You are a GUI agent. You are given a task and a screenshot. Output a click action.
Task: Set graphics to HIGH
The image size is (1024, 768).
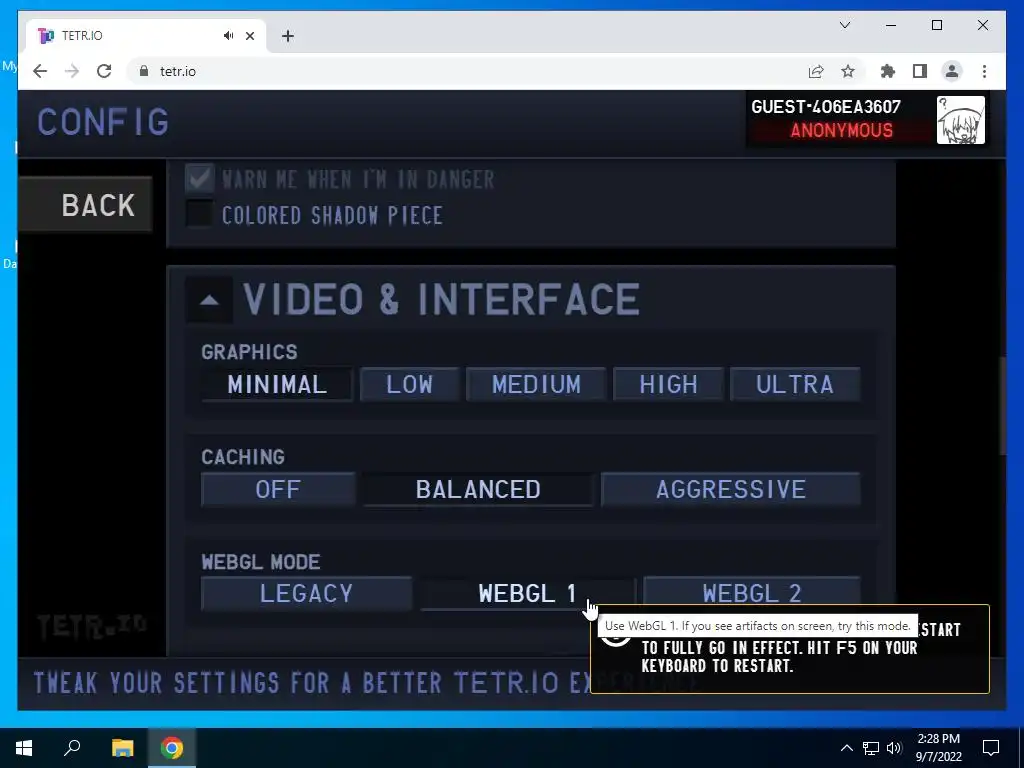coord(668,384)
